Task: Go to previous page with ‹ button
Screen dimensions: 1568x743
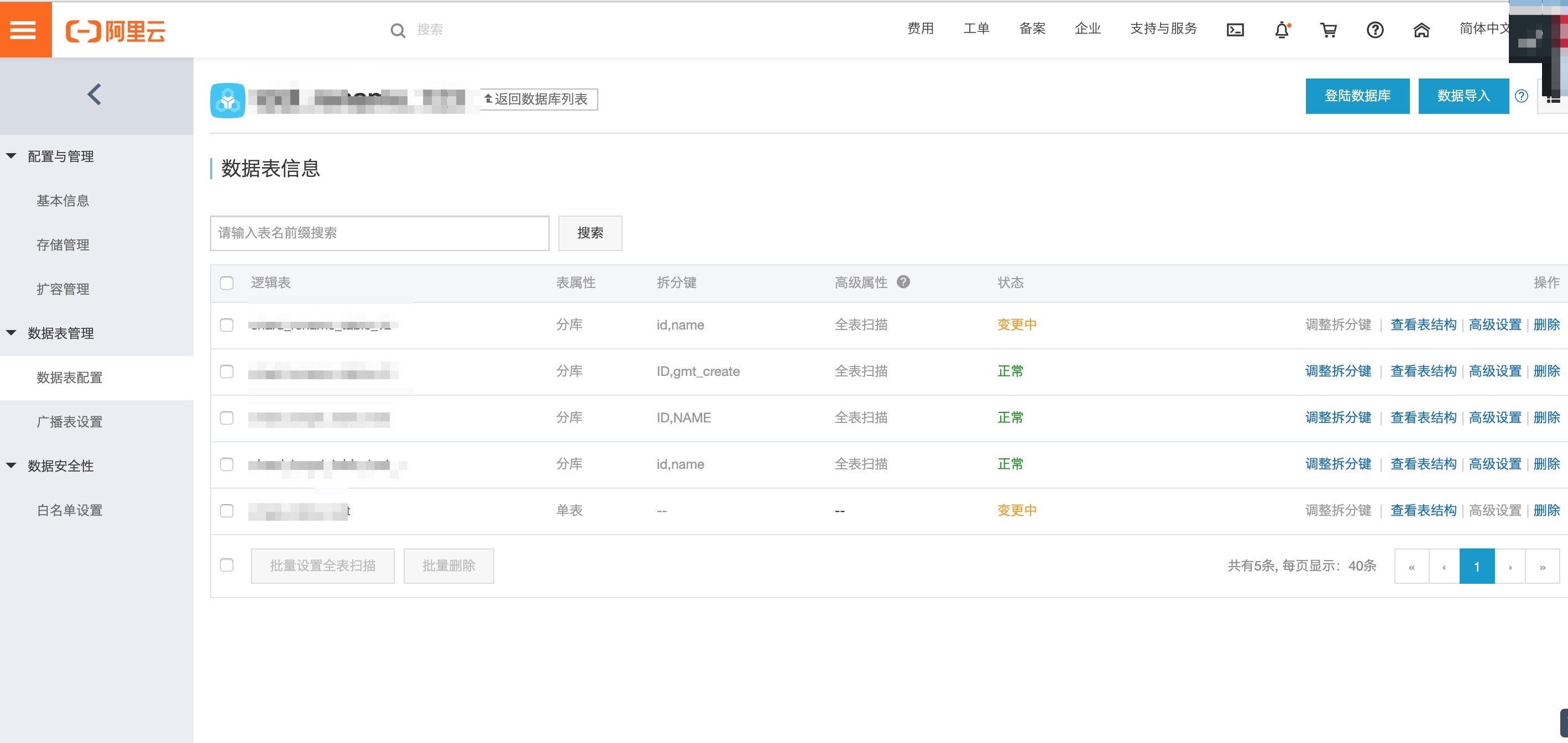Action: pyautogui.click(x=1444, y=567)
